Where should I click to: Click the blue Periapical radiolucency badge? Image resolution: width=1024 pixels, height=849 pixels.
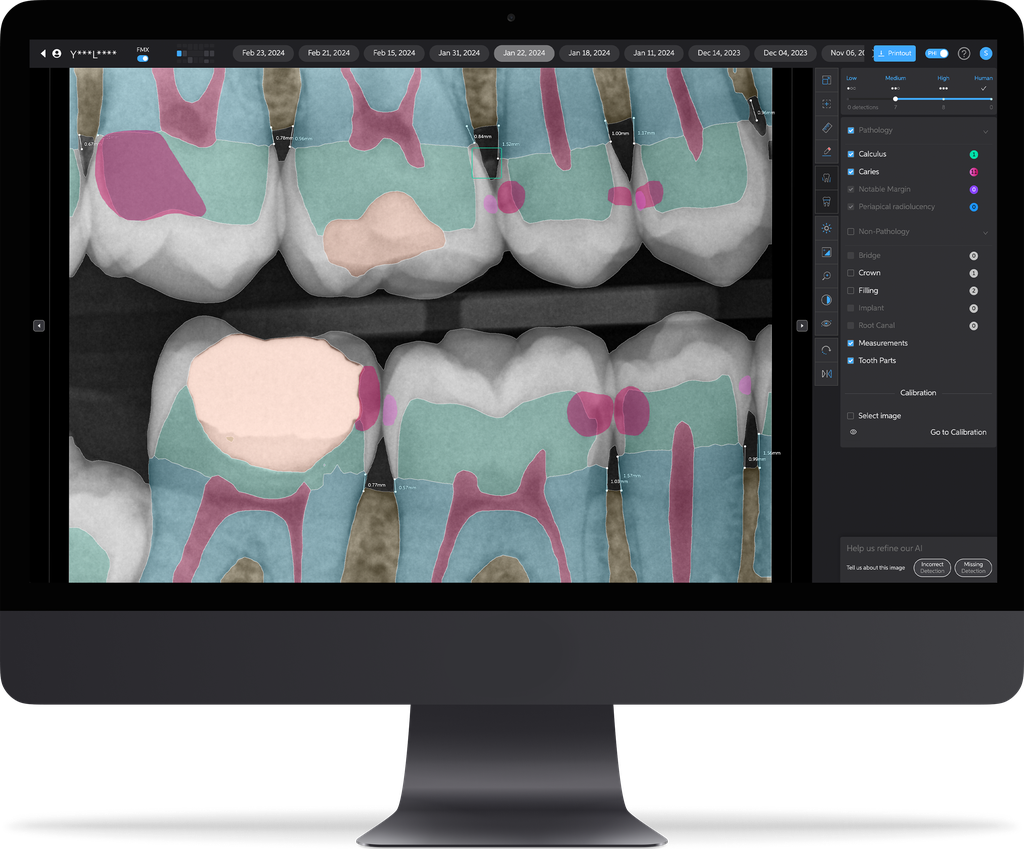pos(973,207)
